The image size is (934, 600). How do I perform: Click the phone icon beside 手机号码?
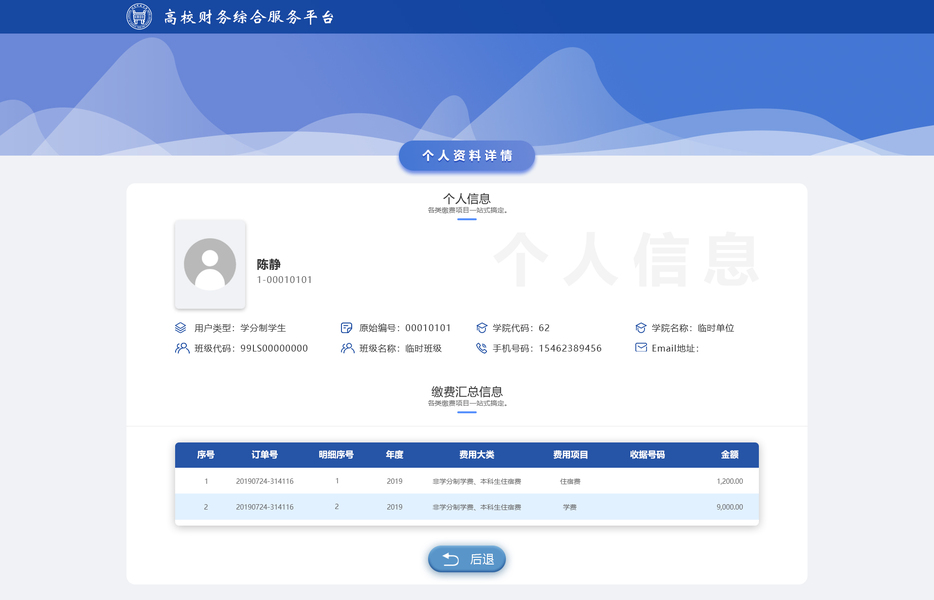click(481, 348)
